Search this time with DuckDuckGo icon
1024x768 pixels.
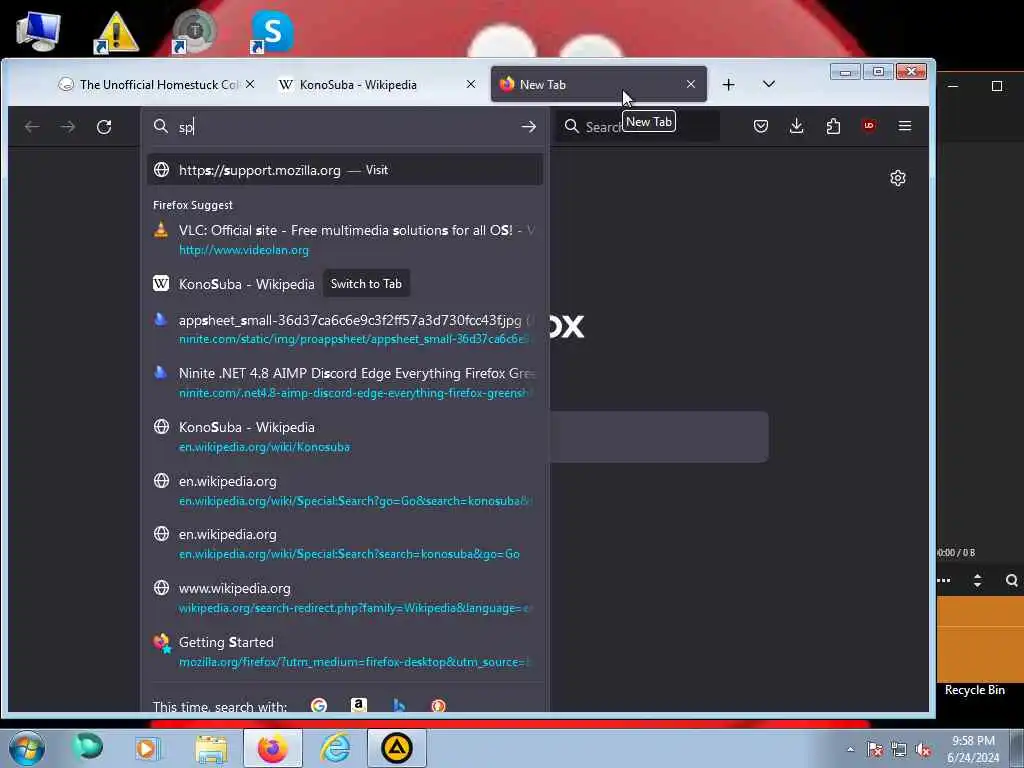pos(439,705)
